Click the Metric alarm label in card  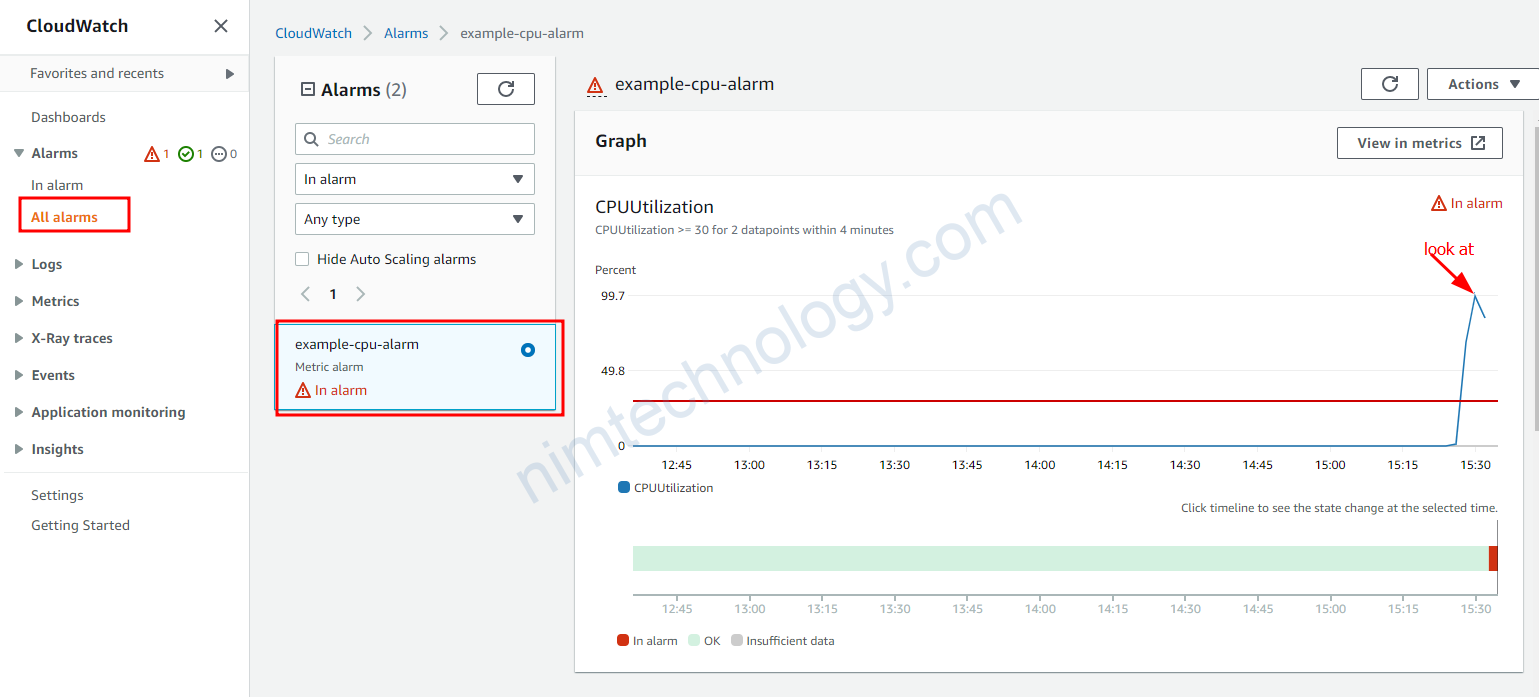click(329, 367)
